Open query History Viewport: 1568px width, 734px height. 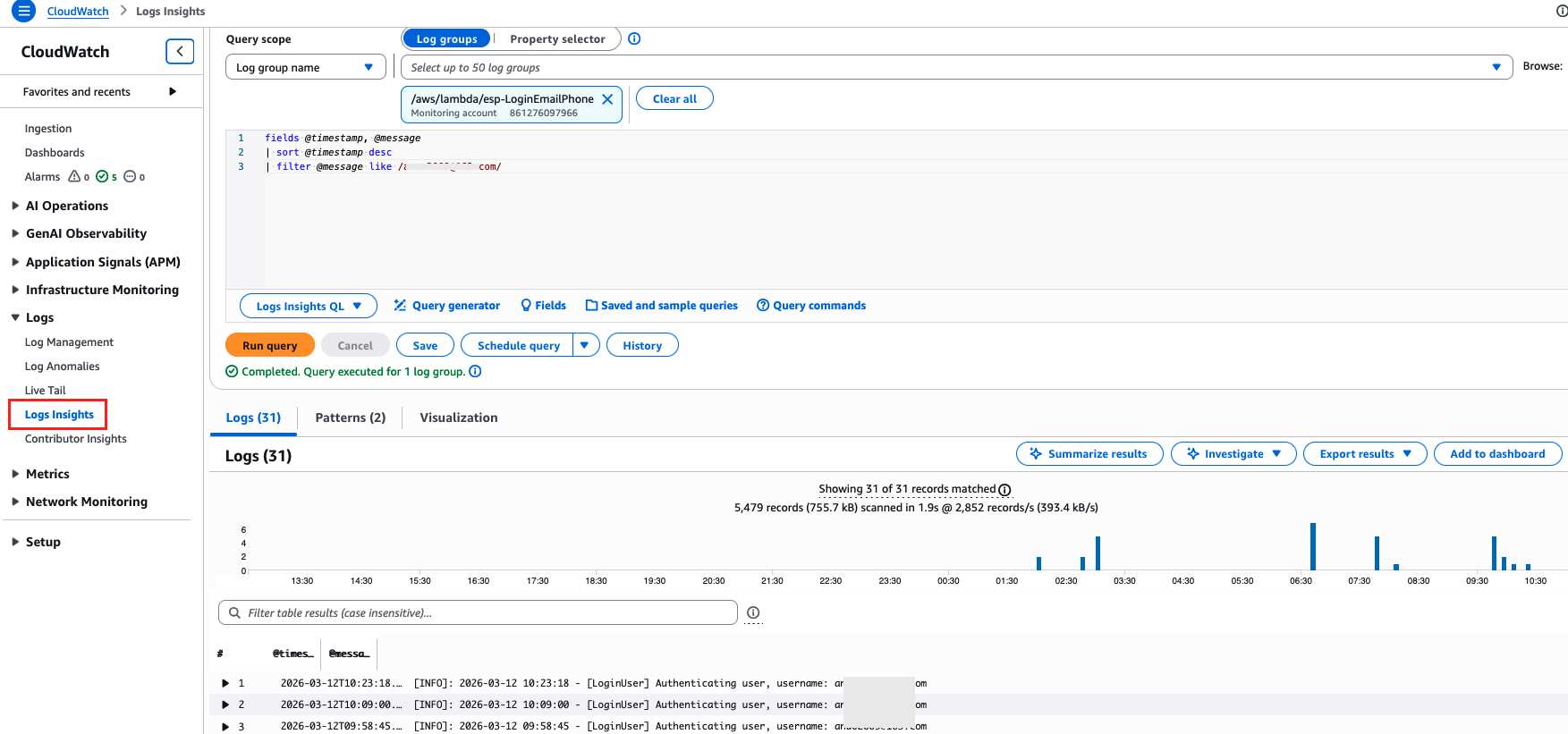pos(642,345)
